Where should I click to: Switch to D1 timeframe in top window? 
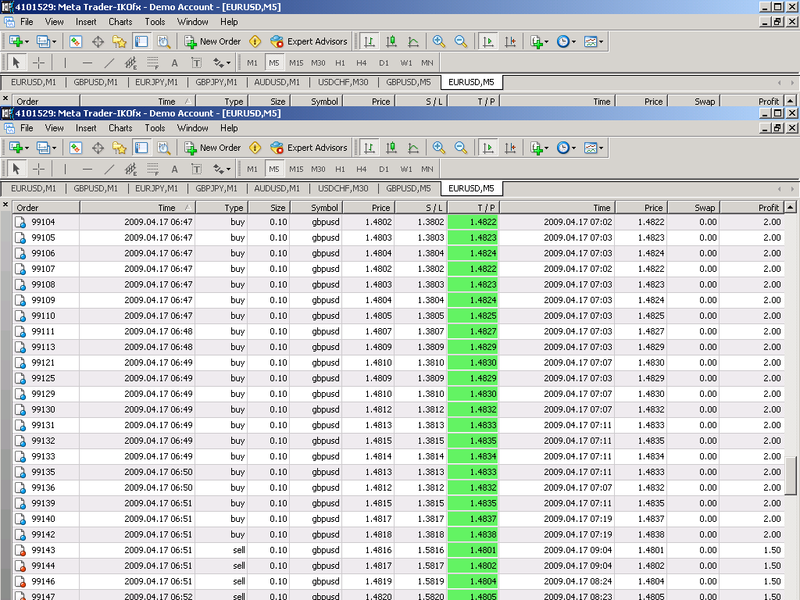(x=384, y=63)
